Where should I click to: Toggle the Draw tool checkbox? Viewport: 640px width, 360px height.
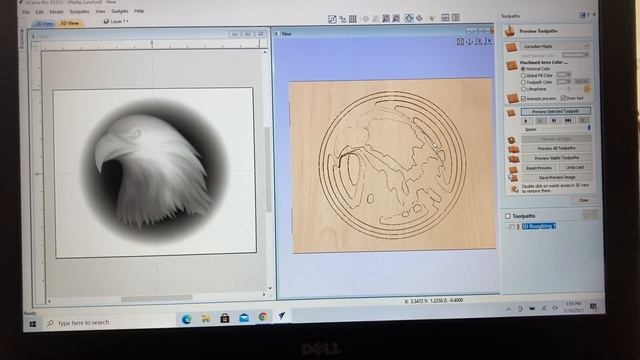[x=563, y=98]
